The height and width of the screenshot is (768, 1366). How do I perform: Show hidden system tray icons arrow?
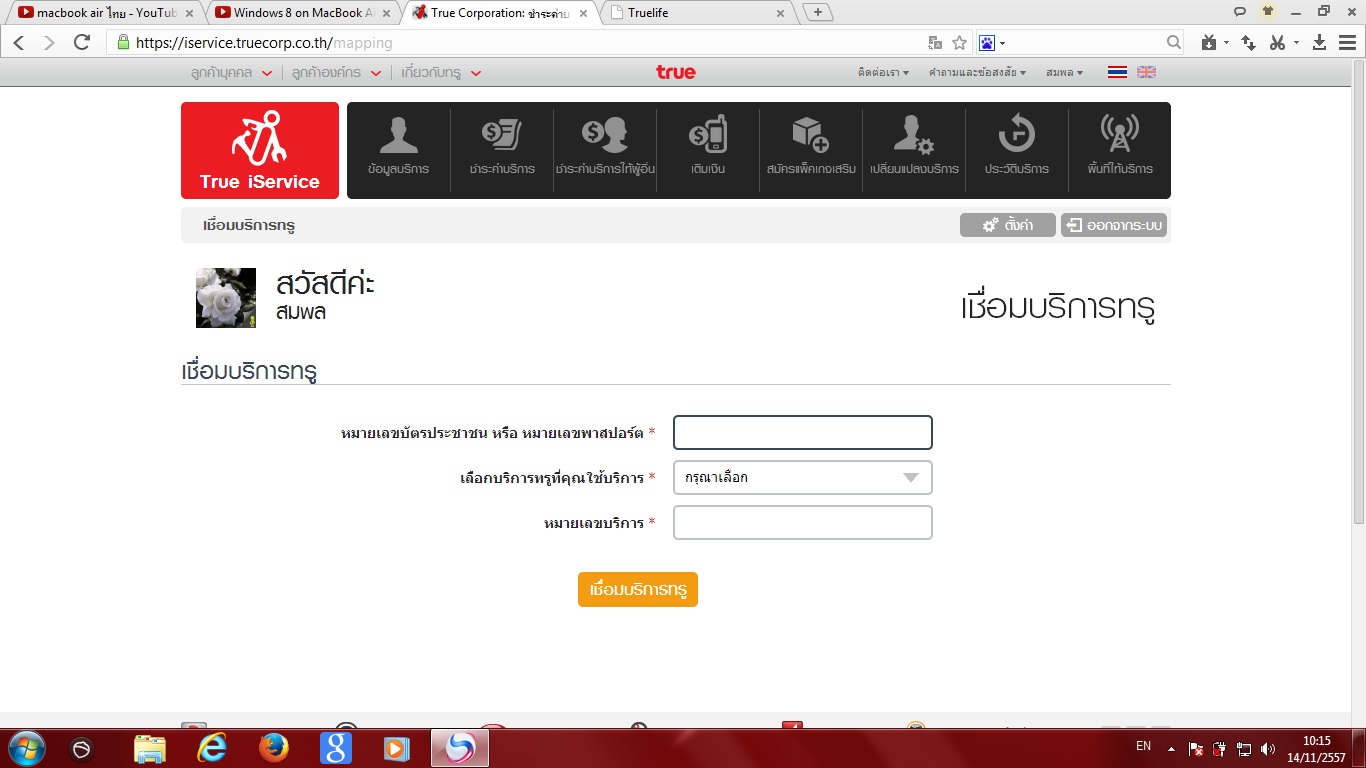tap(1172, 748)
